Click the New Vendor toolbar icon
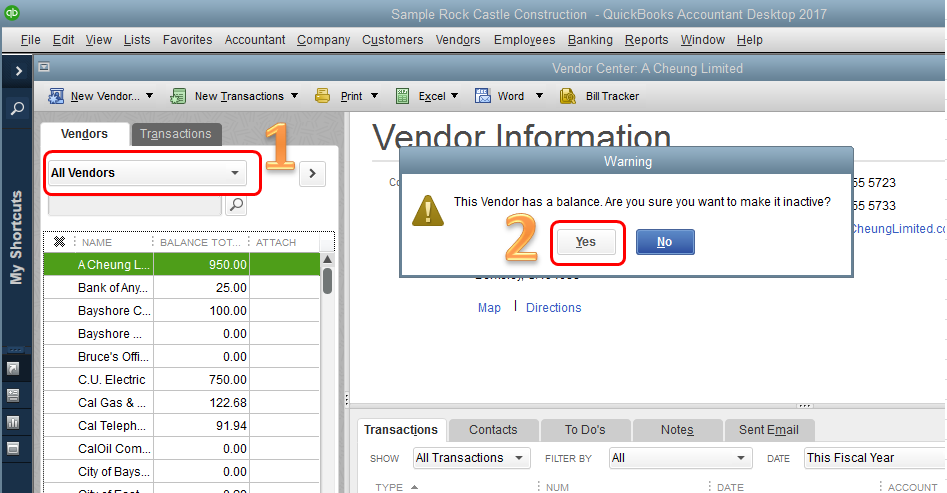Screen dimensions: 947x493 (56, 96)
